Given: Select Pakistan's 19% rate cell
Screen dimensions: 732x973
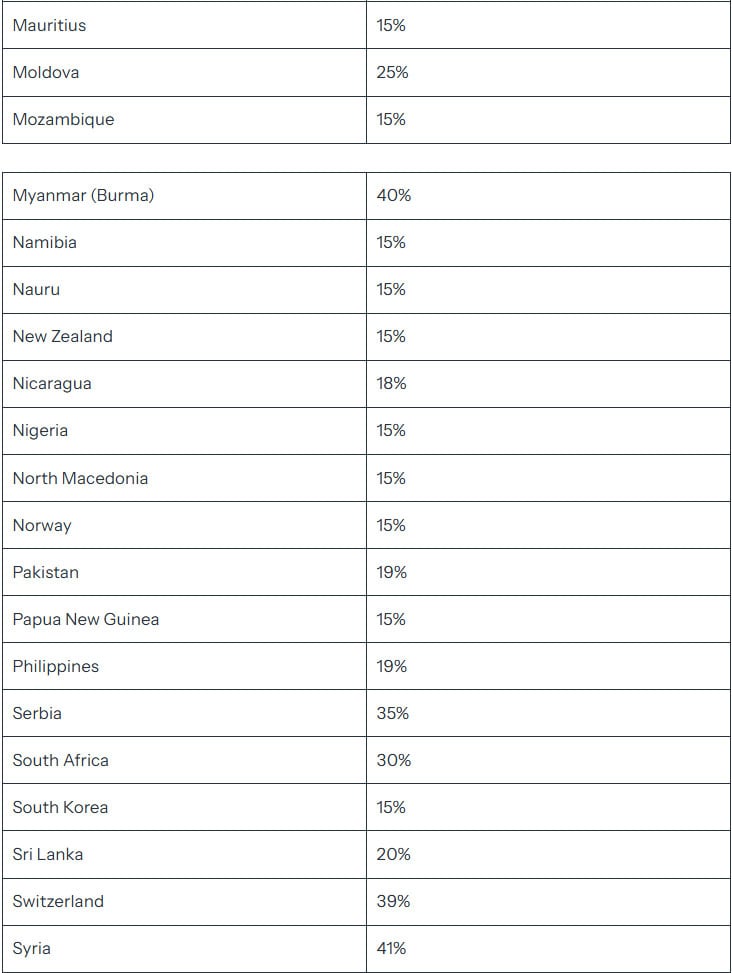Looking at the screenshot, I should (x=391, y=572).
